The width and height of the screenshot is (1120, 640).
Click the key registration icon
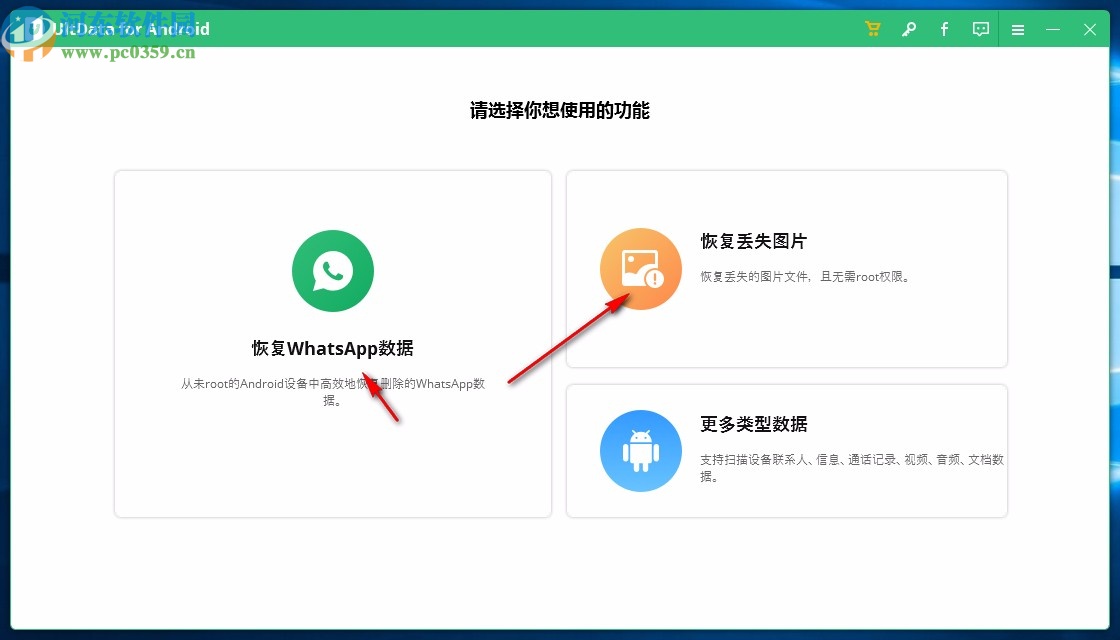point(908,29)
